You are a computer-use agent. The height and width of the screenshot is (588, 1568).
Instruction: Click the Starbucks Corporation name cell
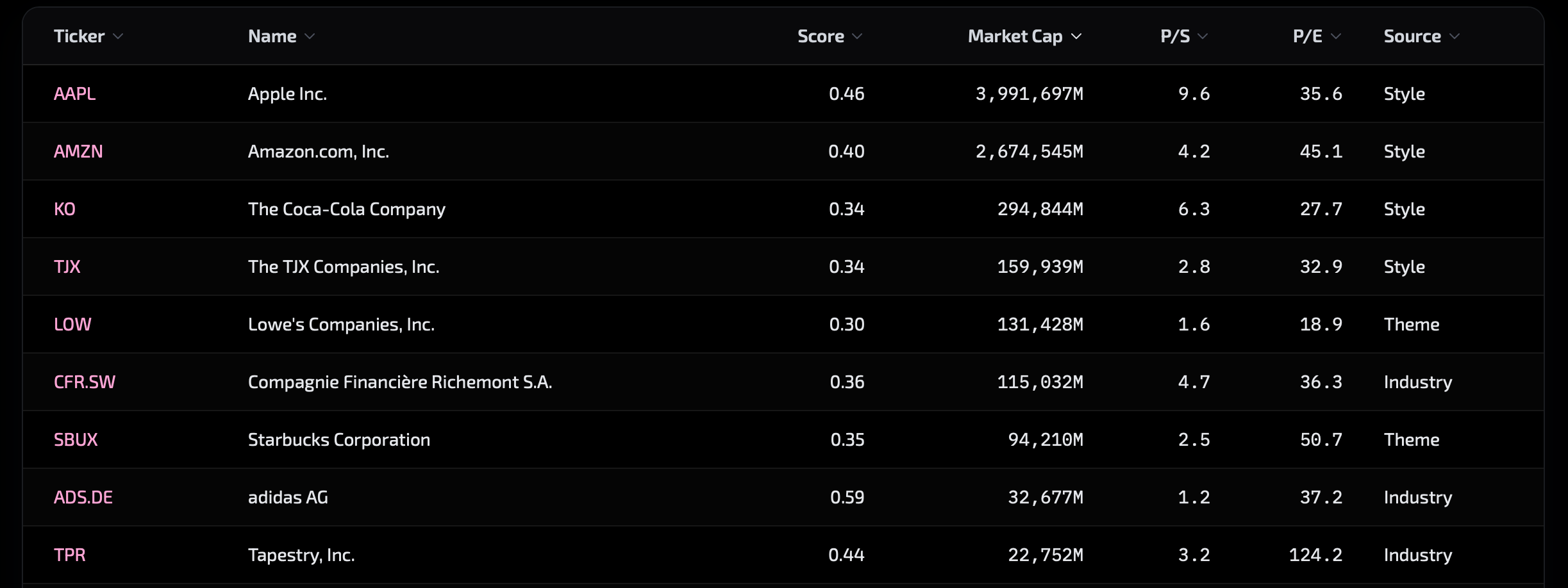[338, 440]
